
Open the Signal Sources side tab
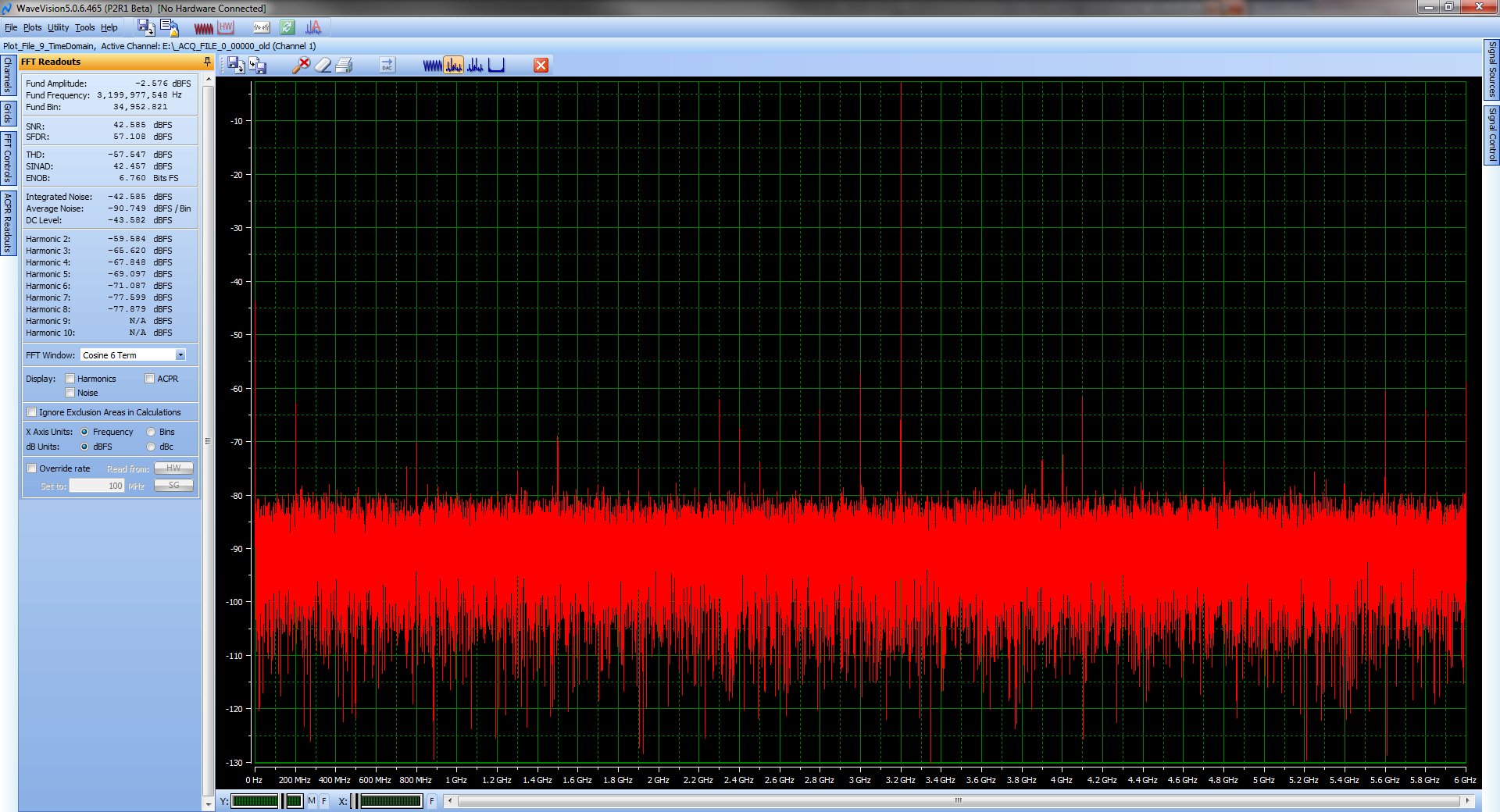tap(1491, 69)
